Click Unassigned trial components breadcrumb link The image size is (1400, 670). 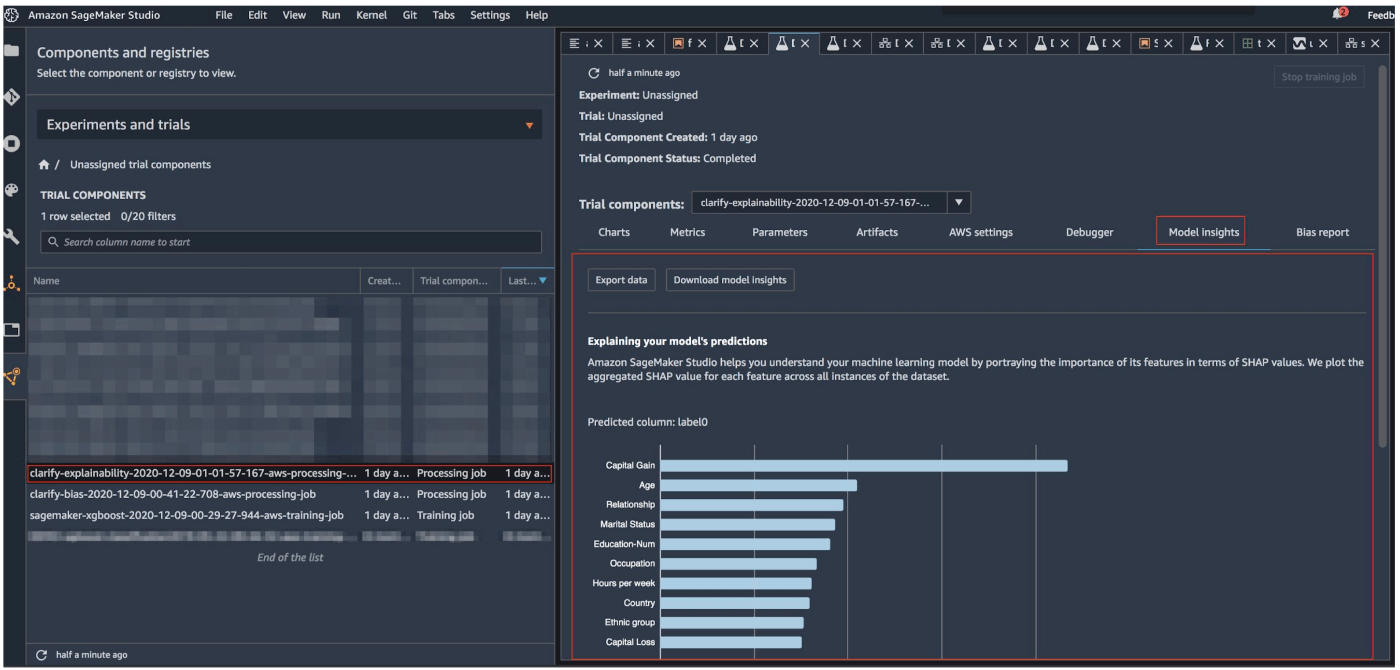[x=140, y=165]
